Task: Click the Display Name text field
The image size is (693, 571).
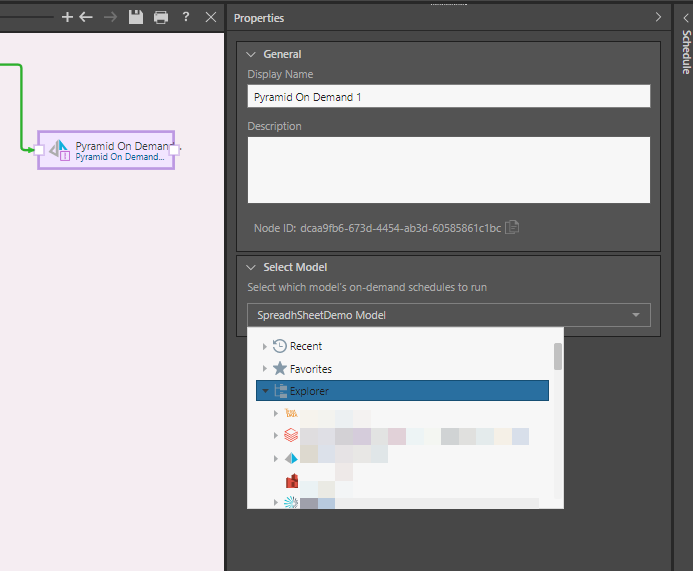Action: [449, 96]
